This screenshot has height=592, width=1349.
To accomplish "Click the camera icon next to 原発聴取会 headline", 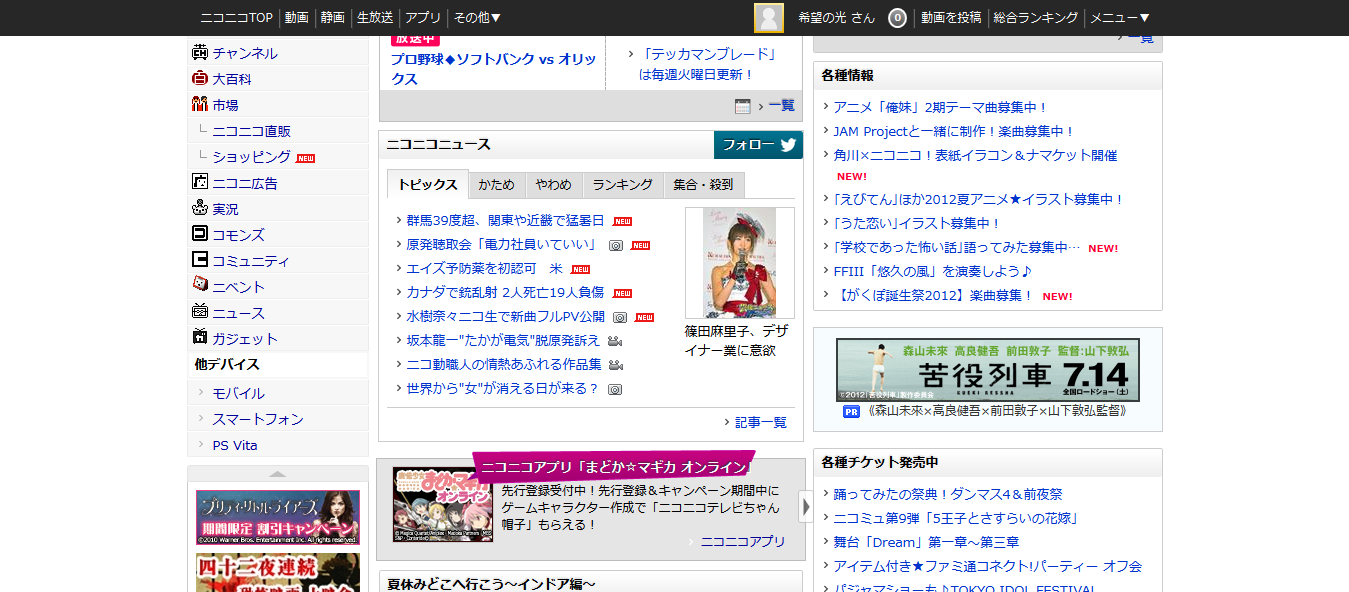I will (x=616, y=245).
